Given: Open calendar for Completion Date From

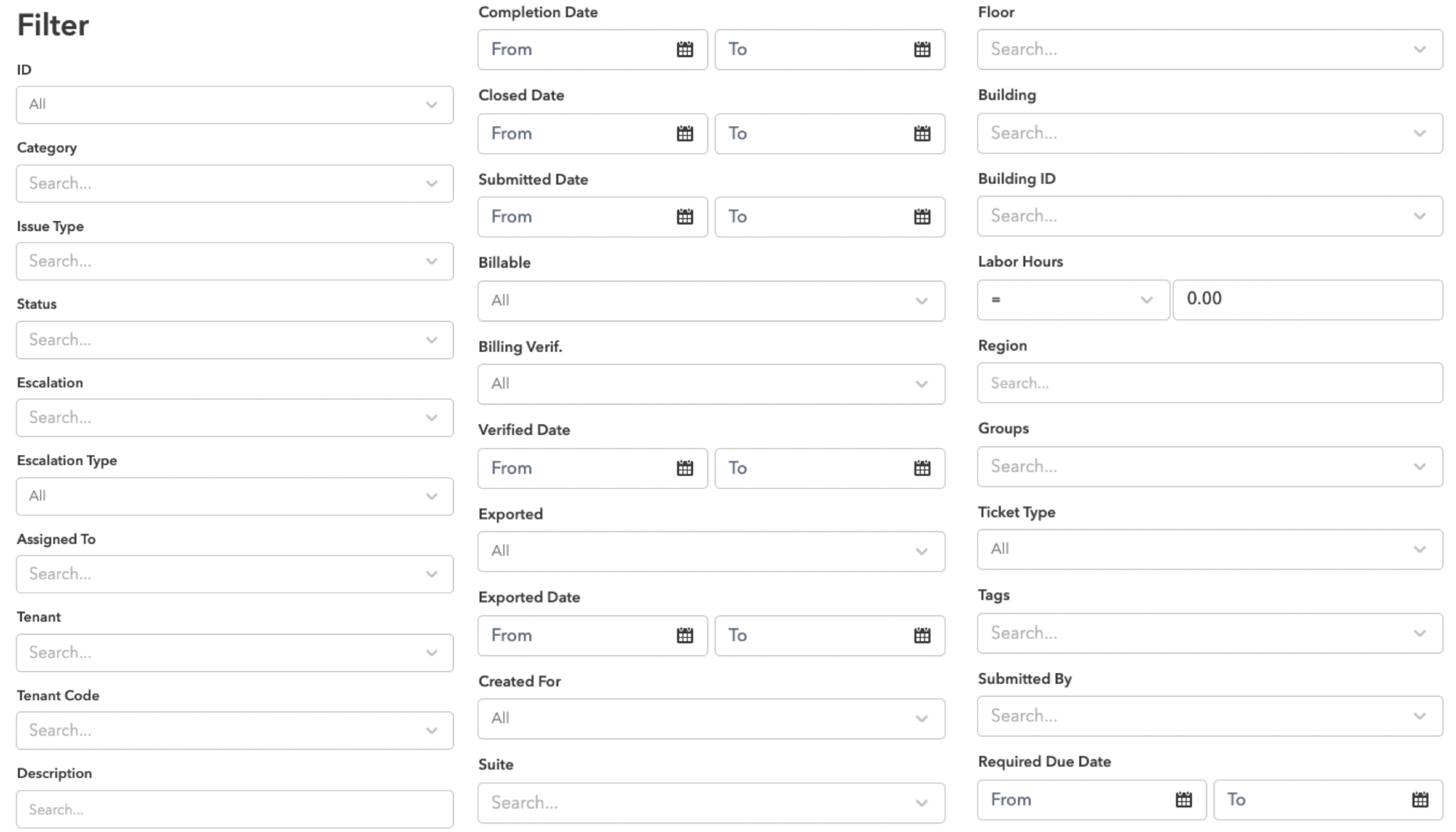Looking at the screenshot, I should pos(685,49).
